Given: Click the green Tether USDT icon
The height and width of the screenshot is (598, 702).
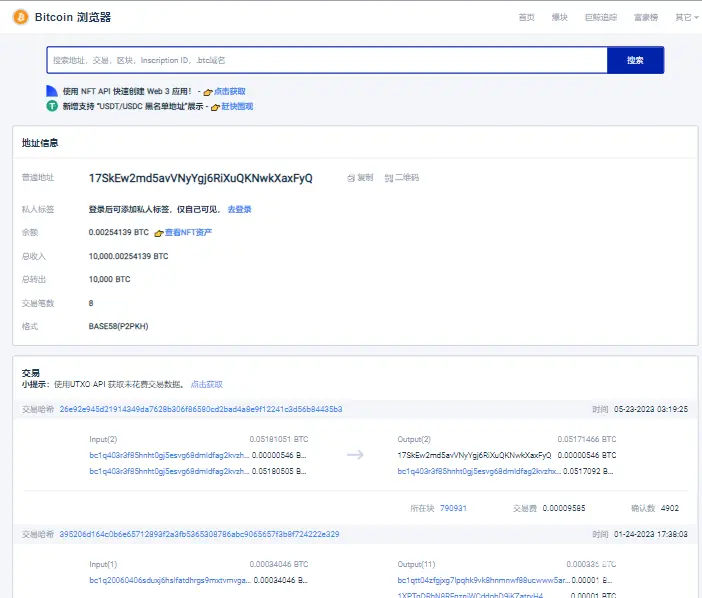Looking at the screenshot, I should (52, 106).
